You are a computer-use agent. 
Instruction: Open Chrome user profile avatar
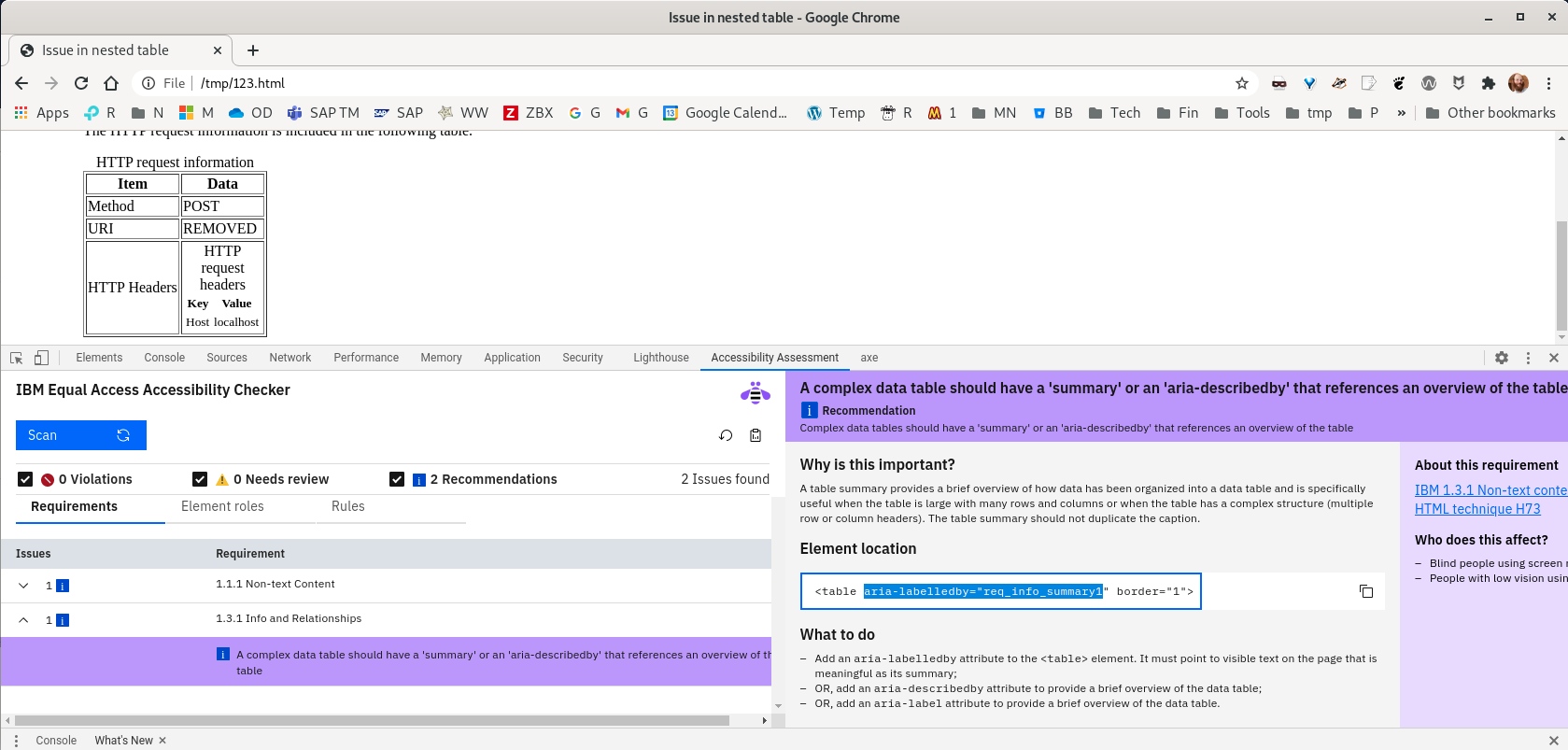click(1519, 83)
